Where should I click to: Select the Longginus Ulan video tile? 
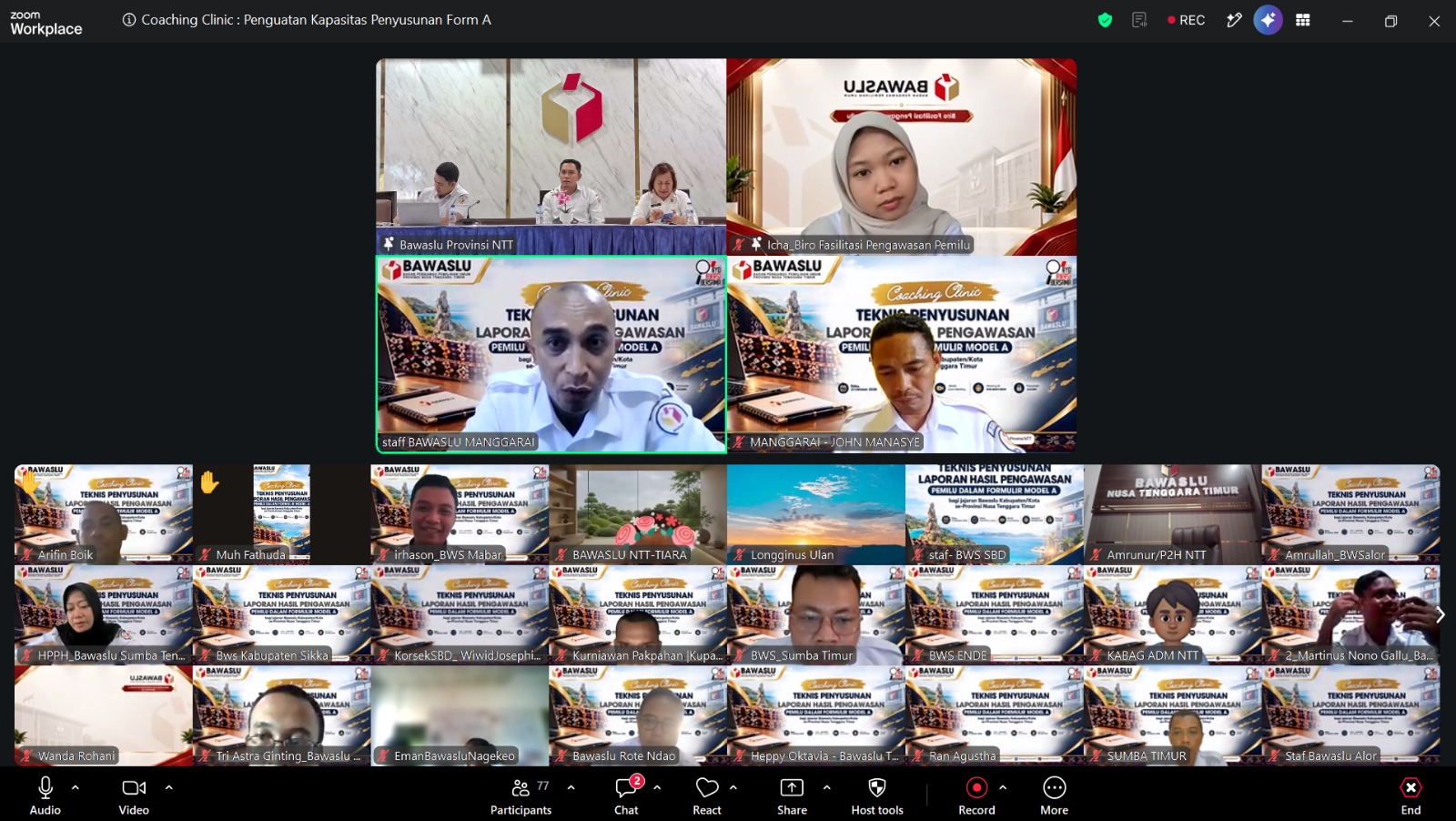(815, 514)
